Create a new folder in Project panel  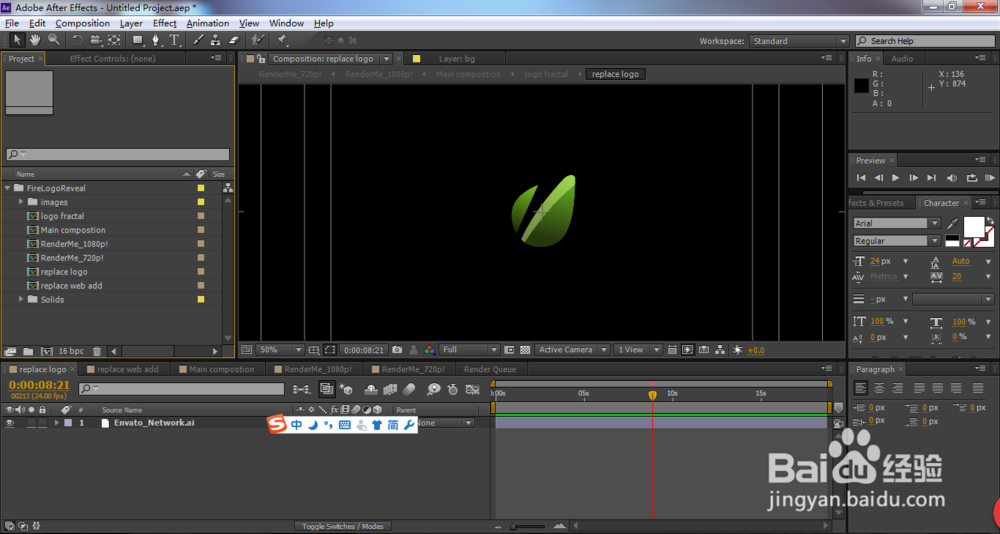28,352
